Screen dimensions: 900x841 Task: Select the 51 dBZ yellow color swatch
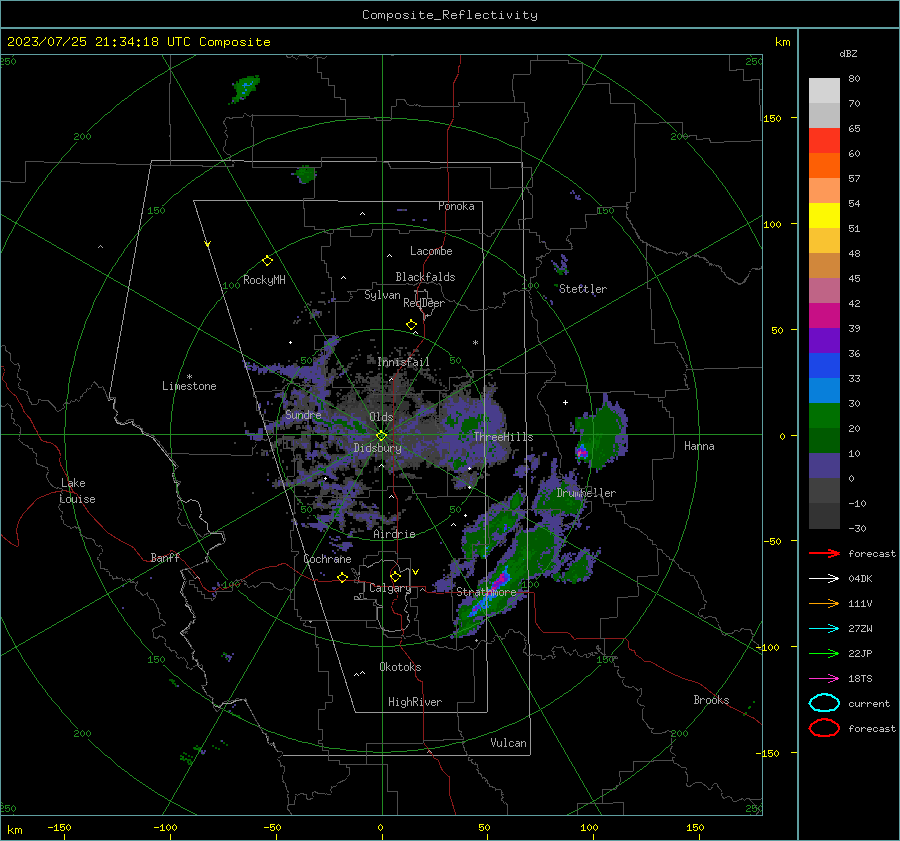[x=824, y=215]
